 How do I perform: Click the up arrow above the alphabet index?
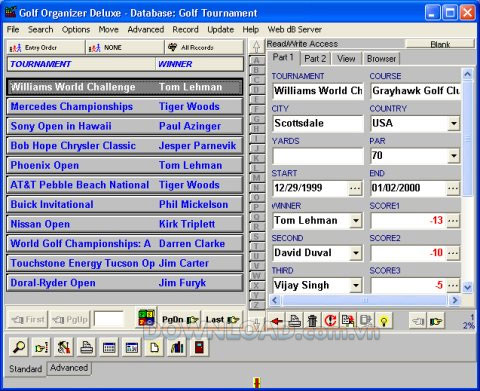(x=256, y=46)
